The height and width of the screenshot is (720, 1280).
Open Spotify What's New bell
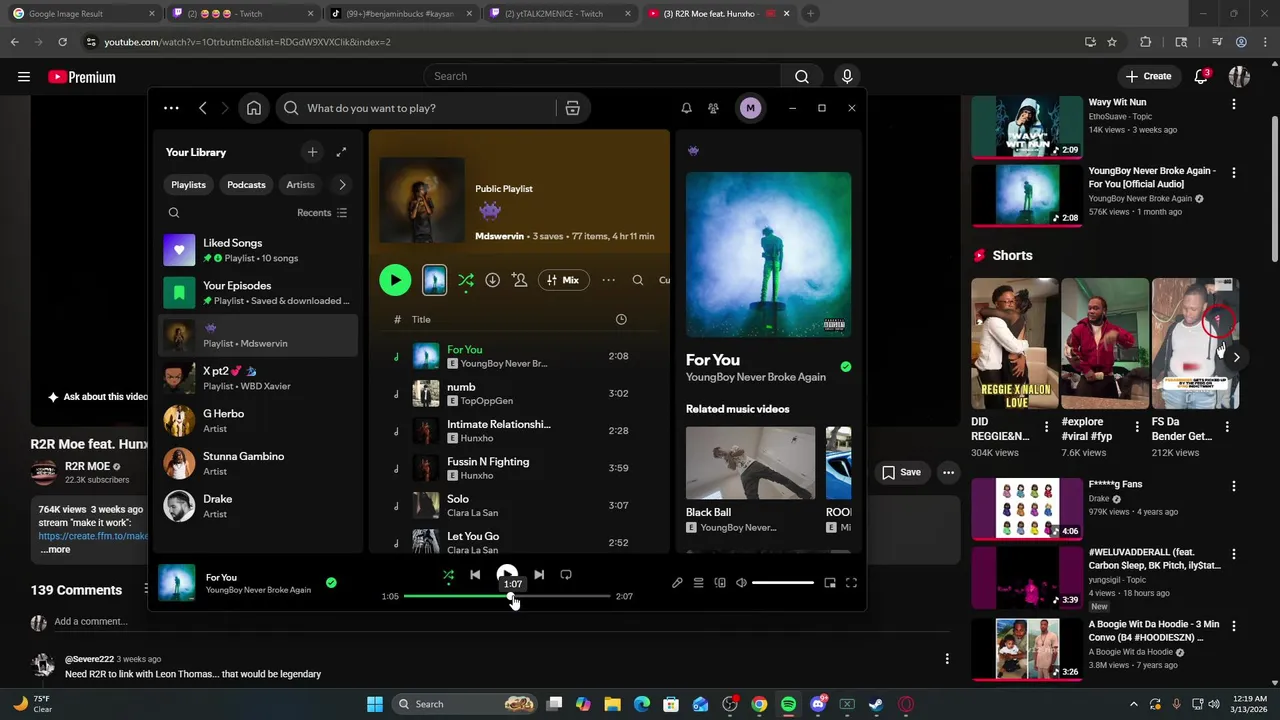point(686,108)
